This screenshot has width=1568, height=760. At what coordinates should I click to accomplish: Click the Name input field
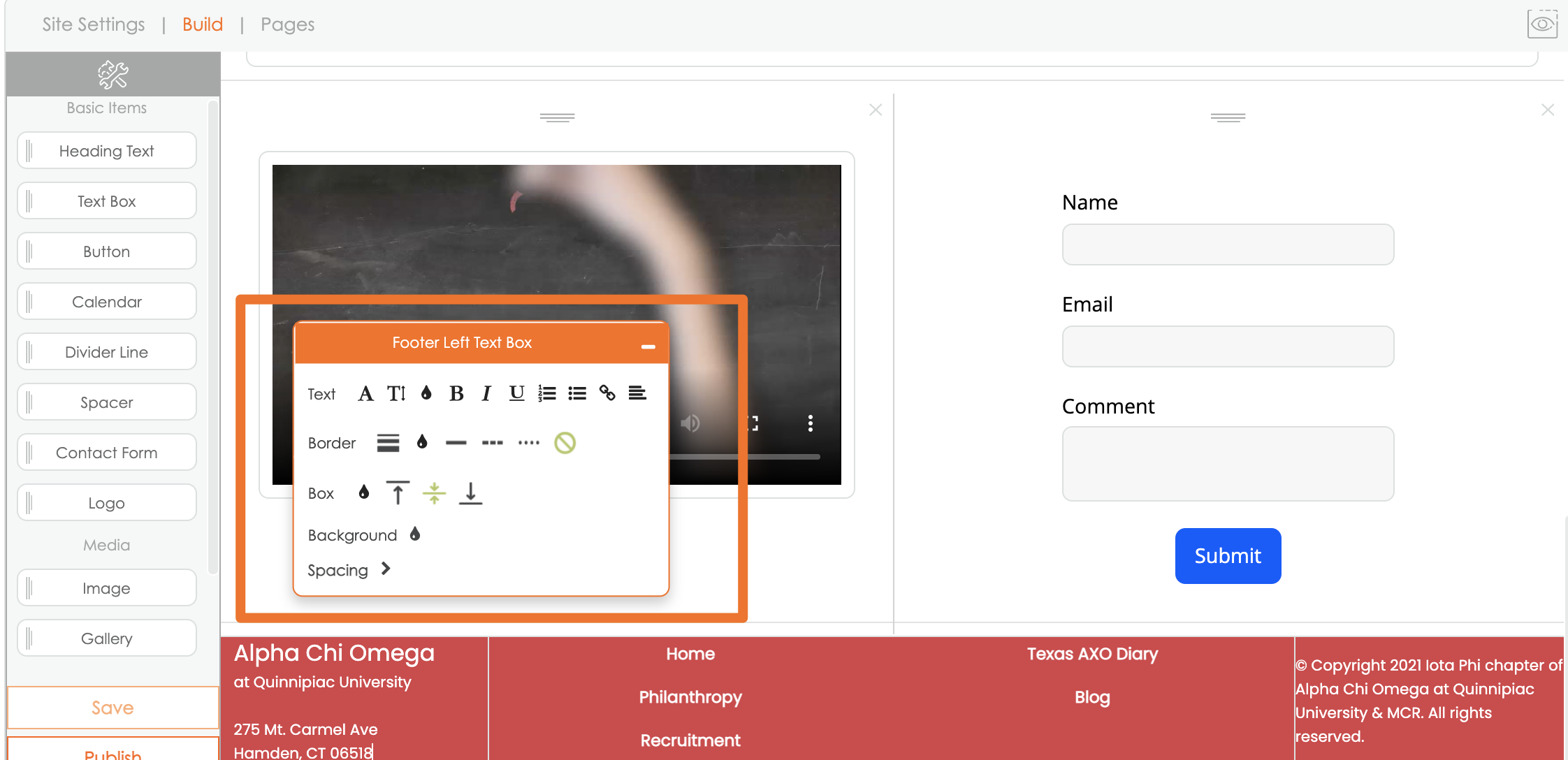tap(1228, 244)
